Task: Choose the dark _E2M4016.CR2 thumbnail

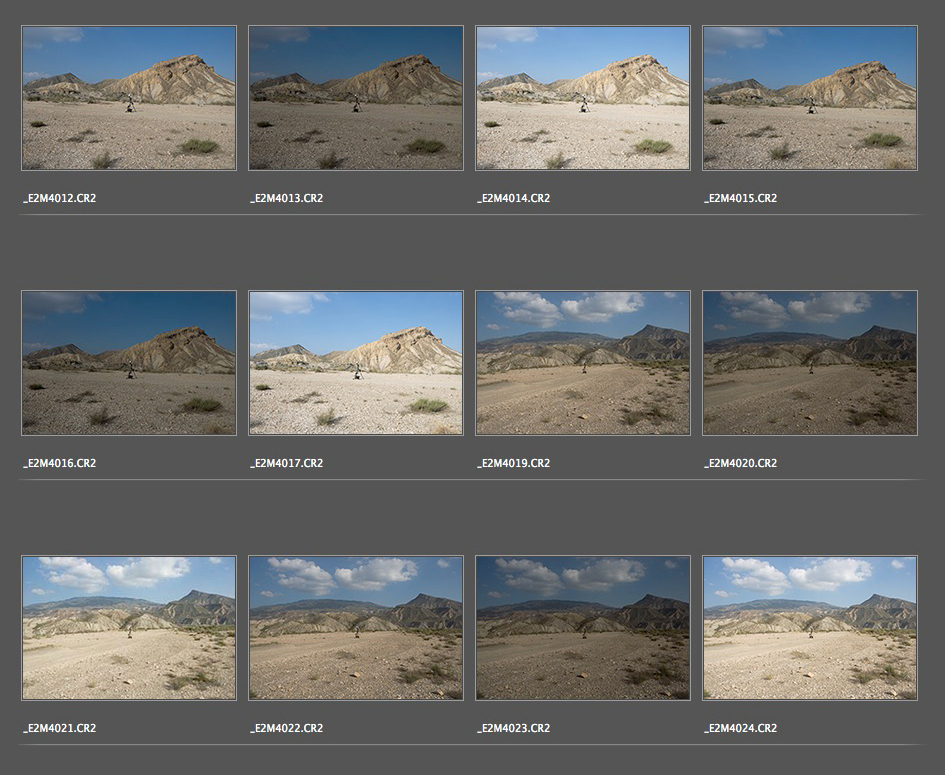Action: click(x=129, y=363)
